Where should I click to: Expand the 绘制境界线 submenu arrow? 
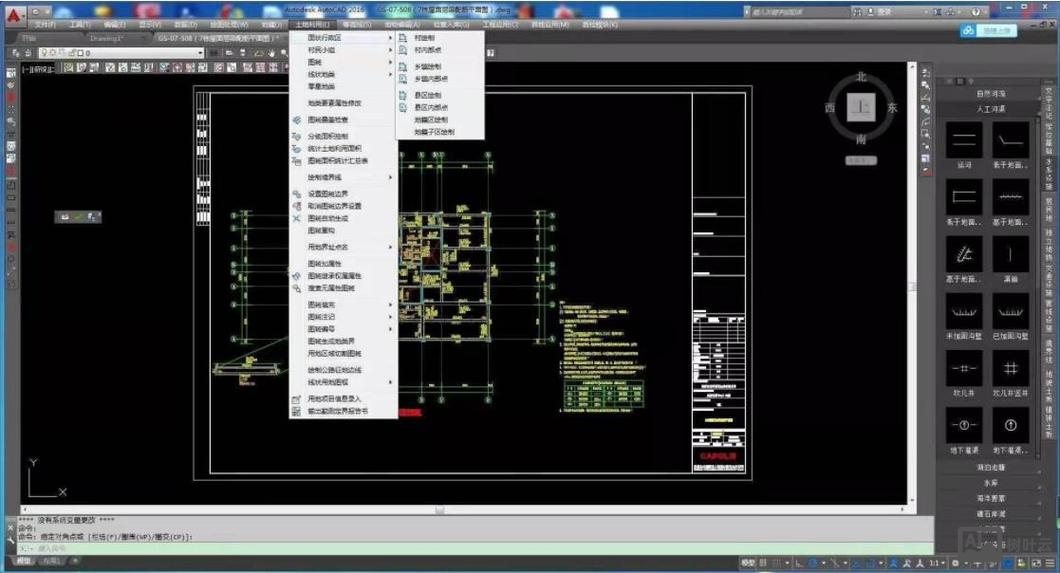click(x=390, y=177)
